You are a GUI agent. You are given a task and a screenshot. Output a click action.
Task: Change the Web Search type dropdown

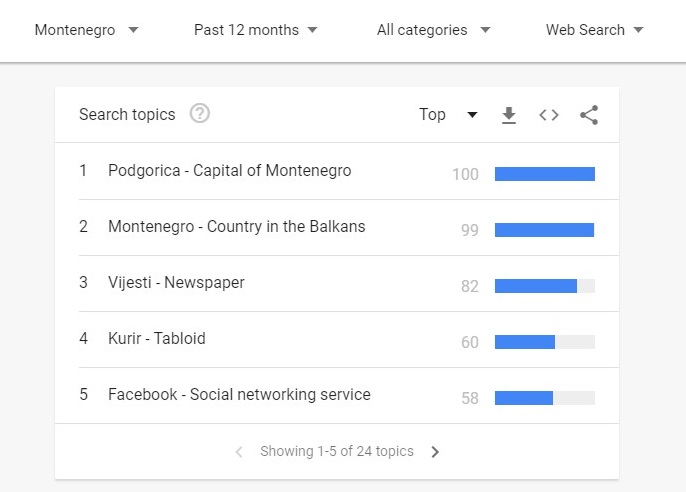[x=594, y=30]
